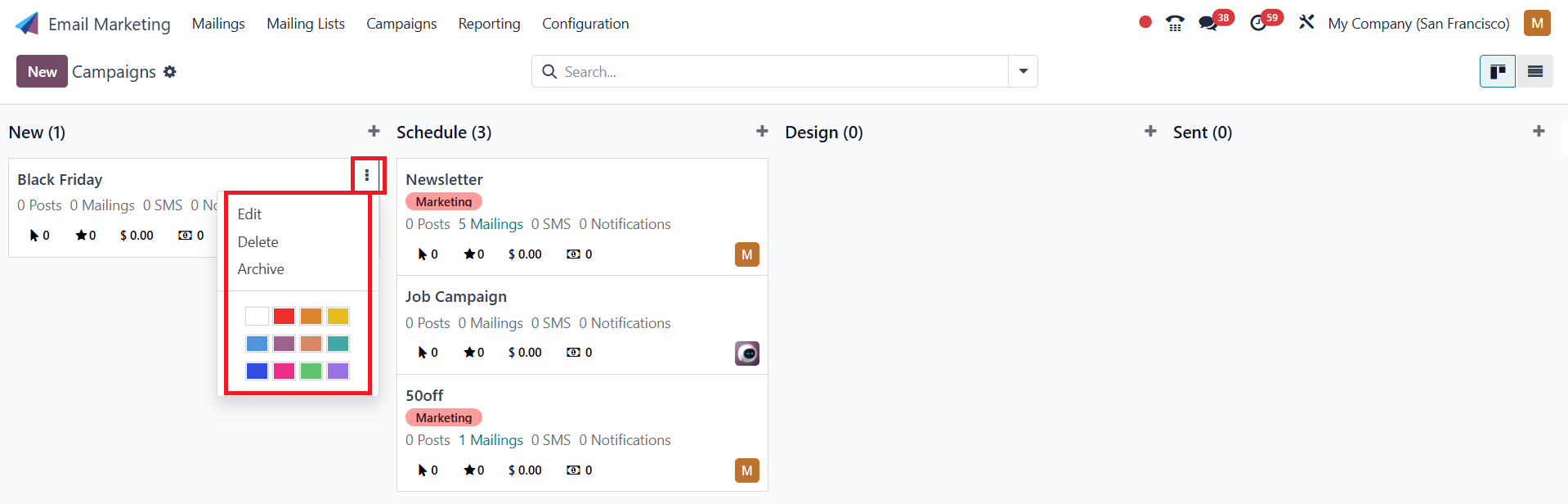This screenshot has height=504, width=1568.
Task: Switch to List view
Action: pos(1535,71)
